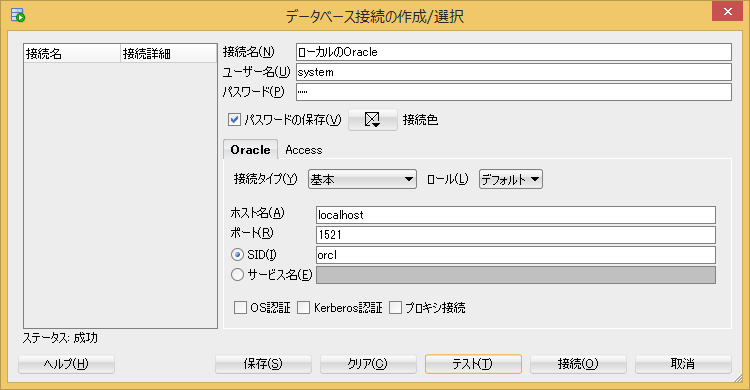Select the SID radio button

click(x=237, y=255)
